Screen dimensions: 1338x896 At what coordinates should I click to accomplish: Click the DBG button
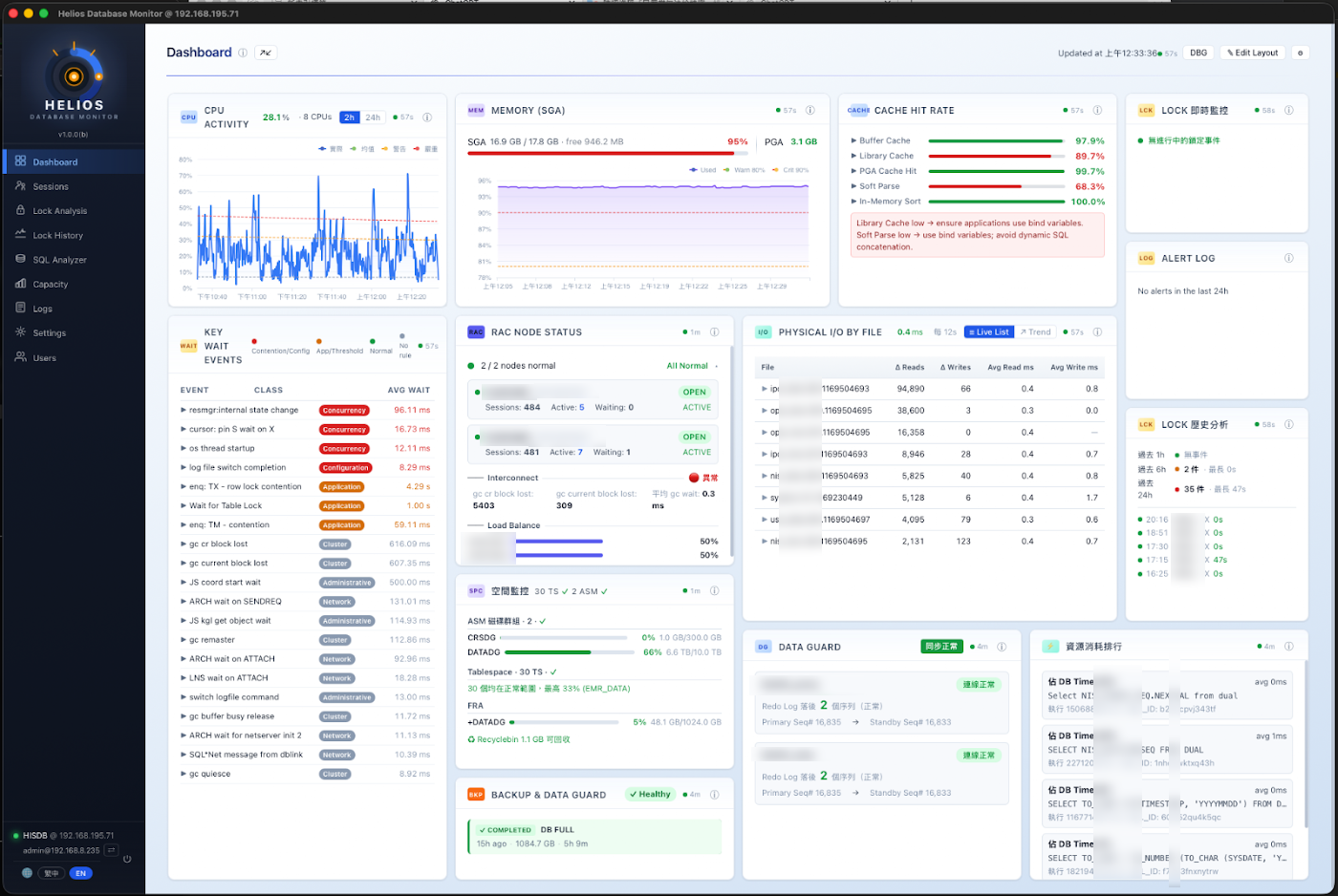(1198, 53)
